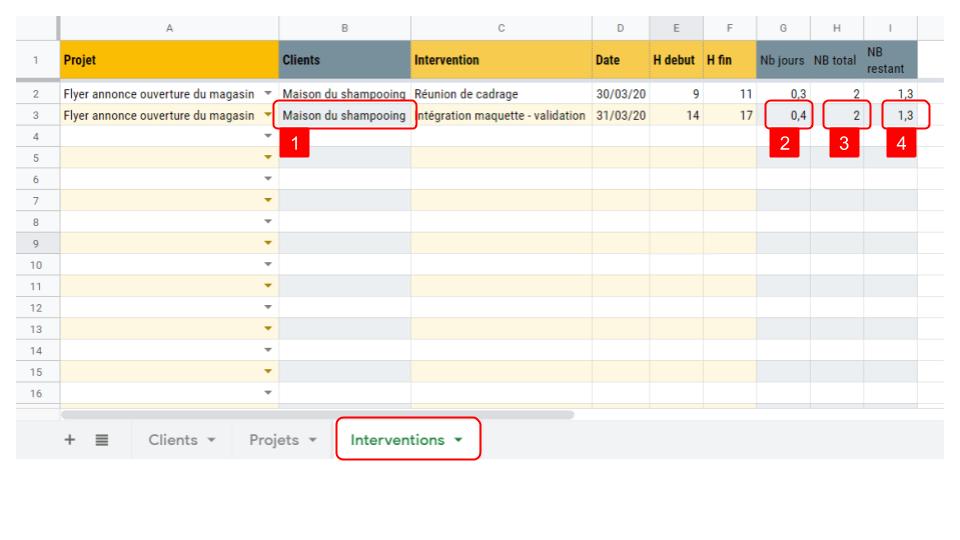Open Projet dropdown in row 11

pos(268,286)
